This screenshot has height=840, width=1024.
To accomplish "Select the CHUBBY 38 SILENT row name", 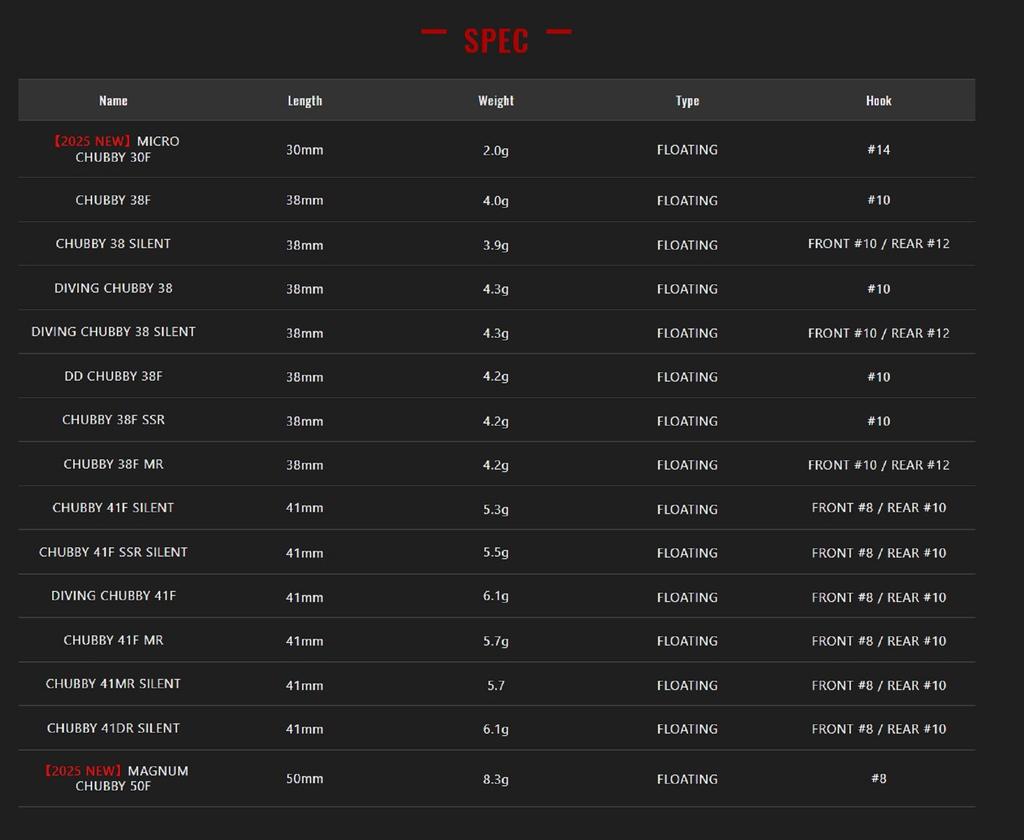I will click(113, 244).
